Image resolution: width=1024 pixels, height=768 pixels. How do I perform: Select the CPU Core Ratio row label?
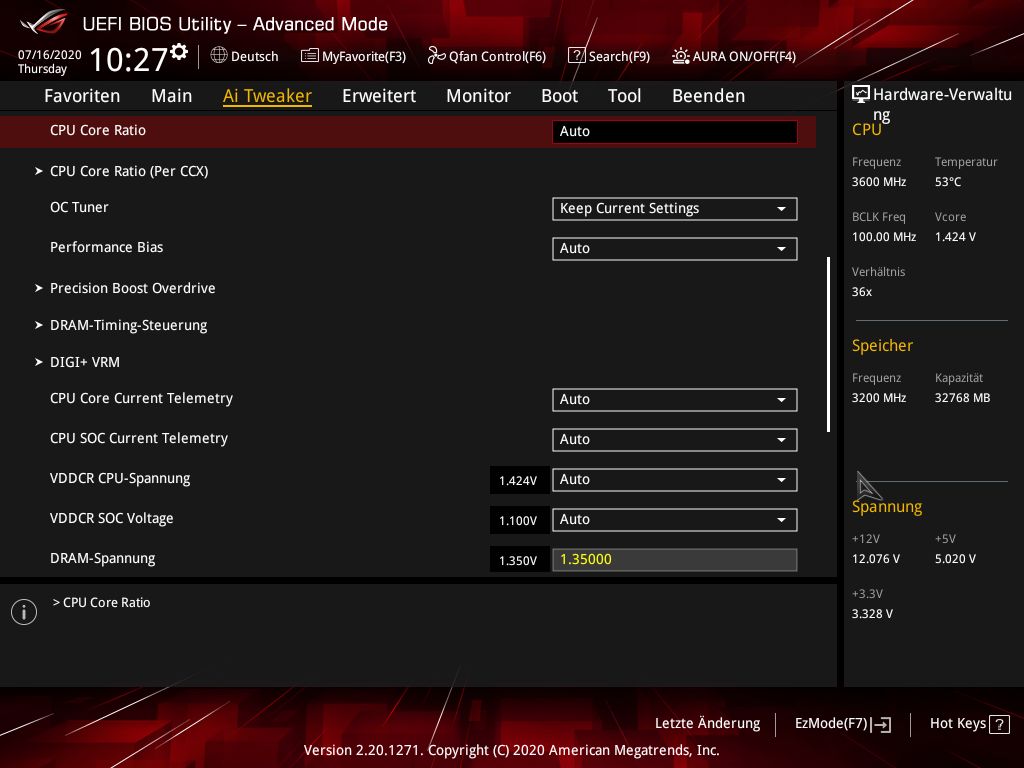click(98, 130)
